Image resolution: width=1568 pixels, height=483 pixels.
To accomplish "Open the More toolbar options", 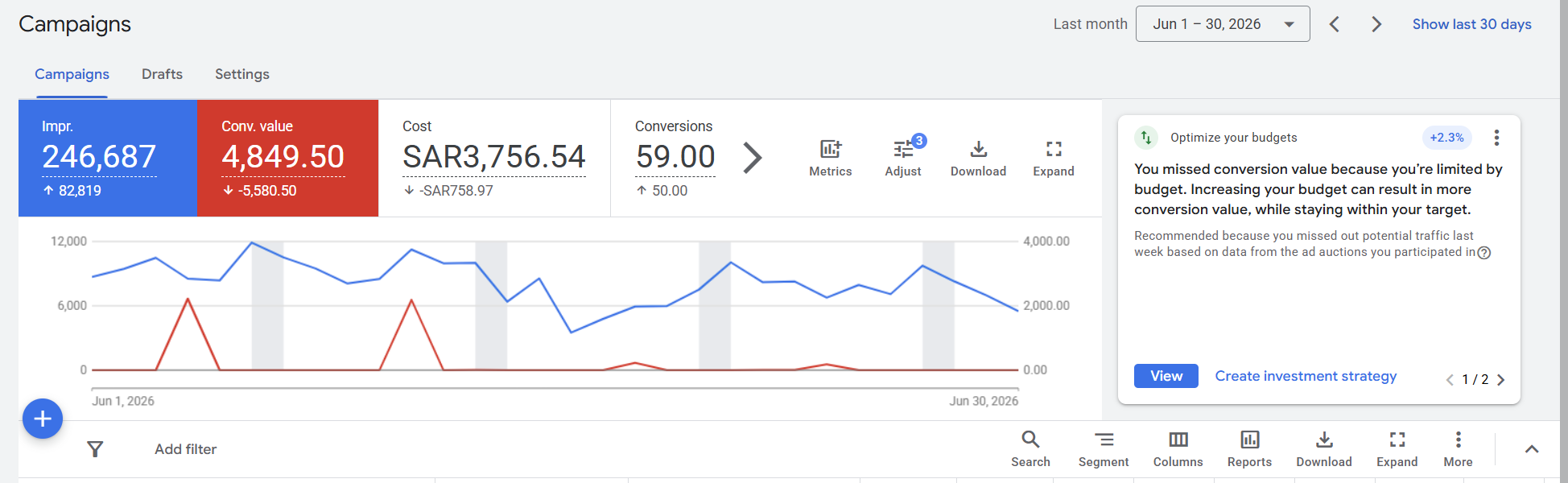I will coord(1458,449).
